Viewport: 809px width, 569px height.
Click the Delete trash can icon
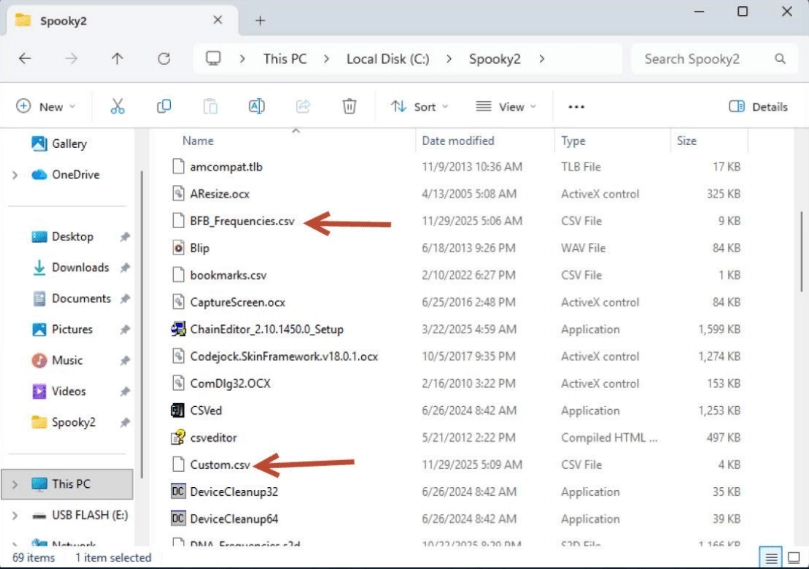click(349, 106)
